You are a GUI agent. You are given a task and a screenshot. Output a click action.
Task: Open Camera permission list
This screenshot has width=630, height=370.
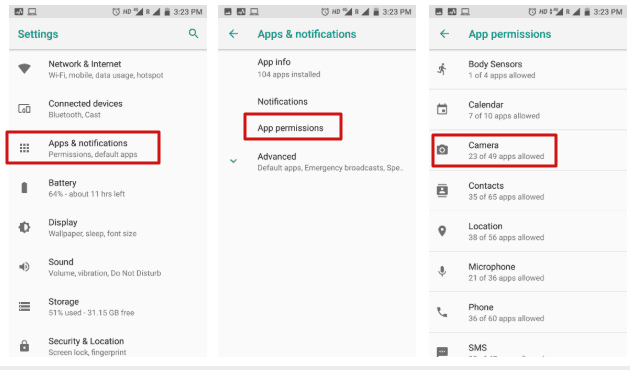tap(528, 150)
